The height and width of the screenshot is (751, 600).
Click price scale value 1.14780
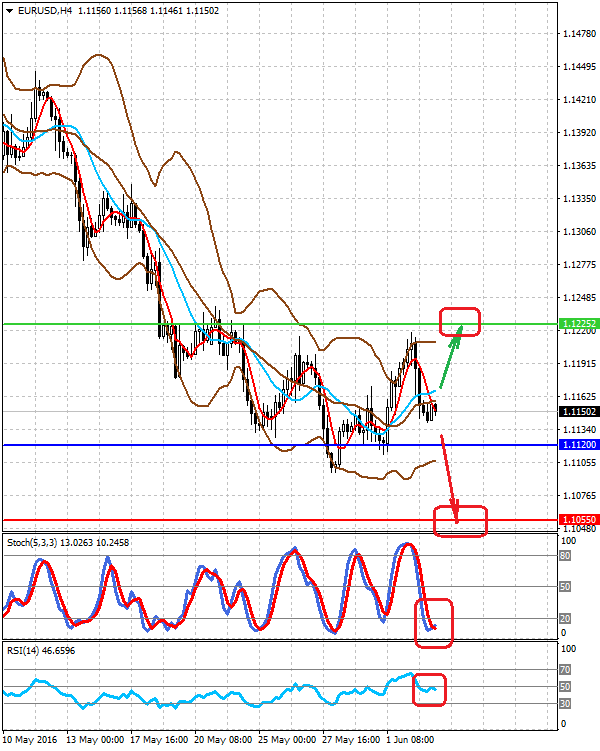click(579, 34)
